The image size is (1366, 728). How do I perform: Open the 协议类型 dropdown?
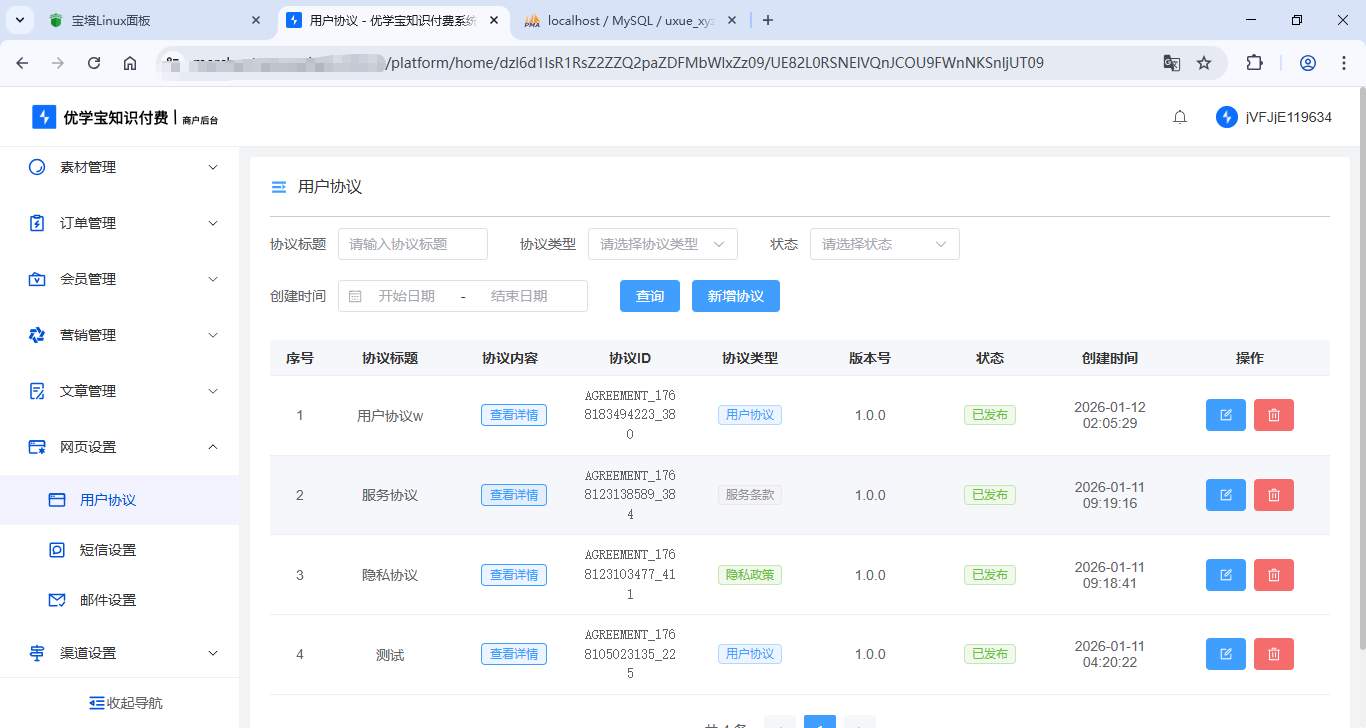(x=662, y=244)
